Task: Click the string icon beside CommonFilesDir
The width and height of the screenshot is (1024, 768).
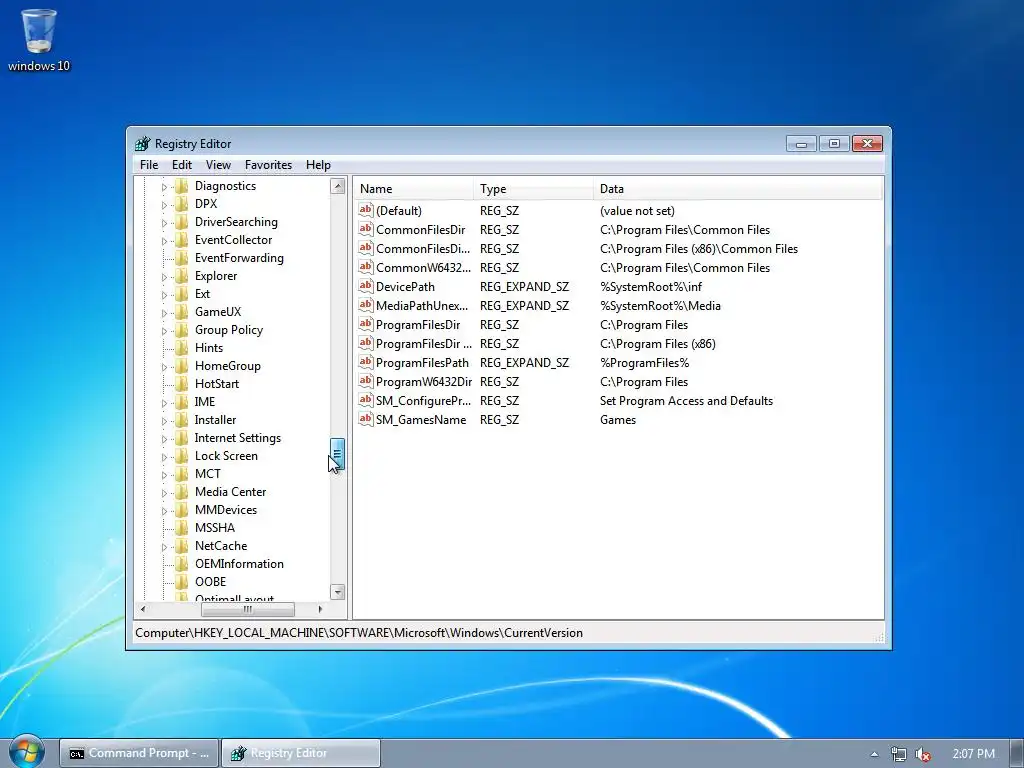Action: pyautogui.click(x=366, y=229)
